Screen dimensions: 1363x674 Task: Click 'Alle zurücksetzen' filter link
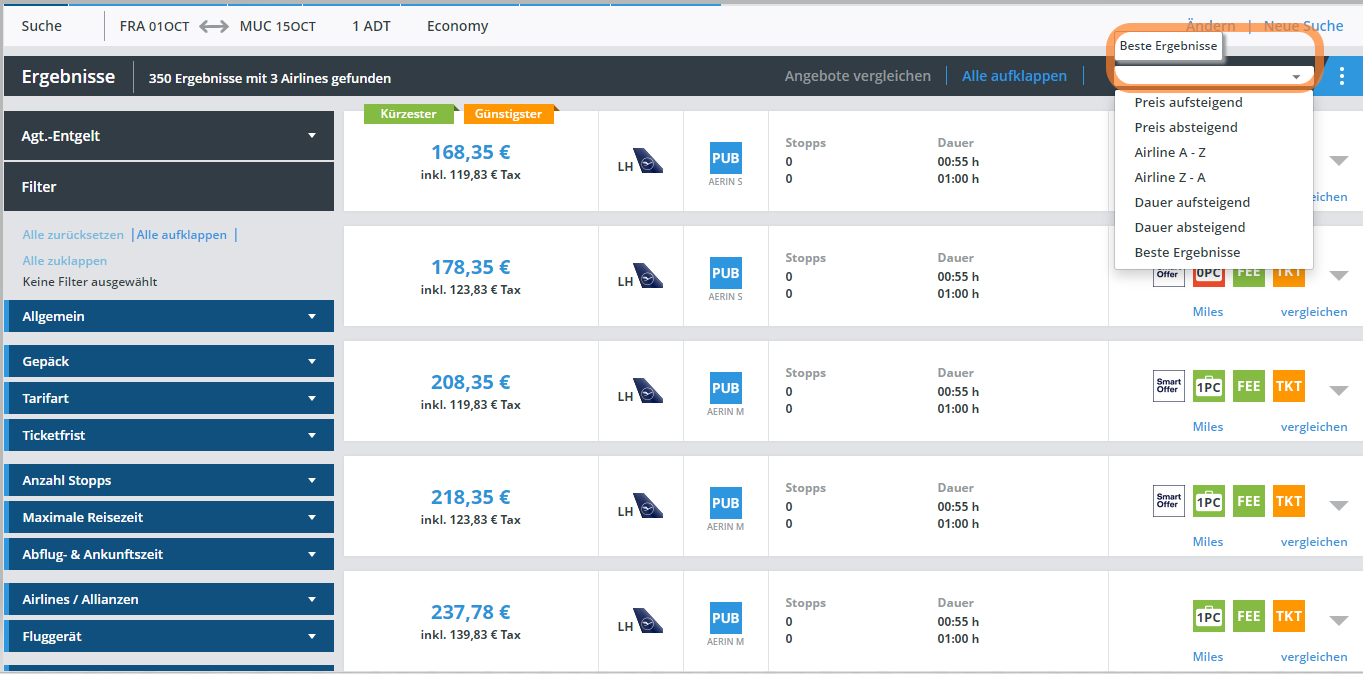[x=73, y=235]
